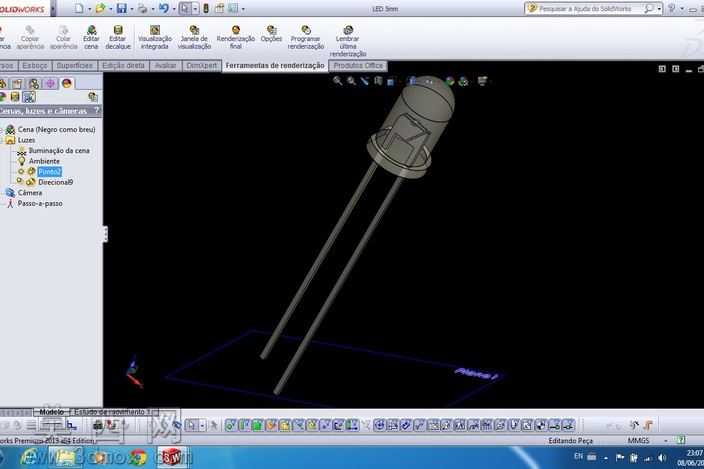Open render Opções

[x=271, y=35]
